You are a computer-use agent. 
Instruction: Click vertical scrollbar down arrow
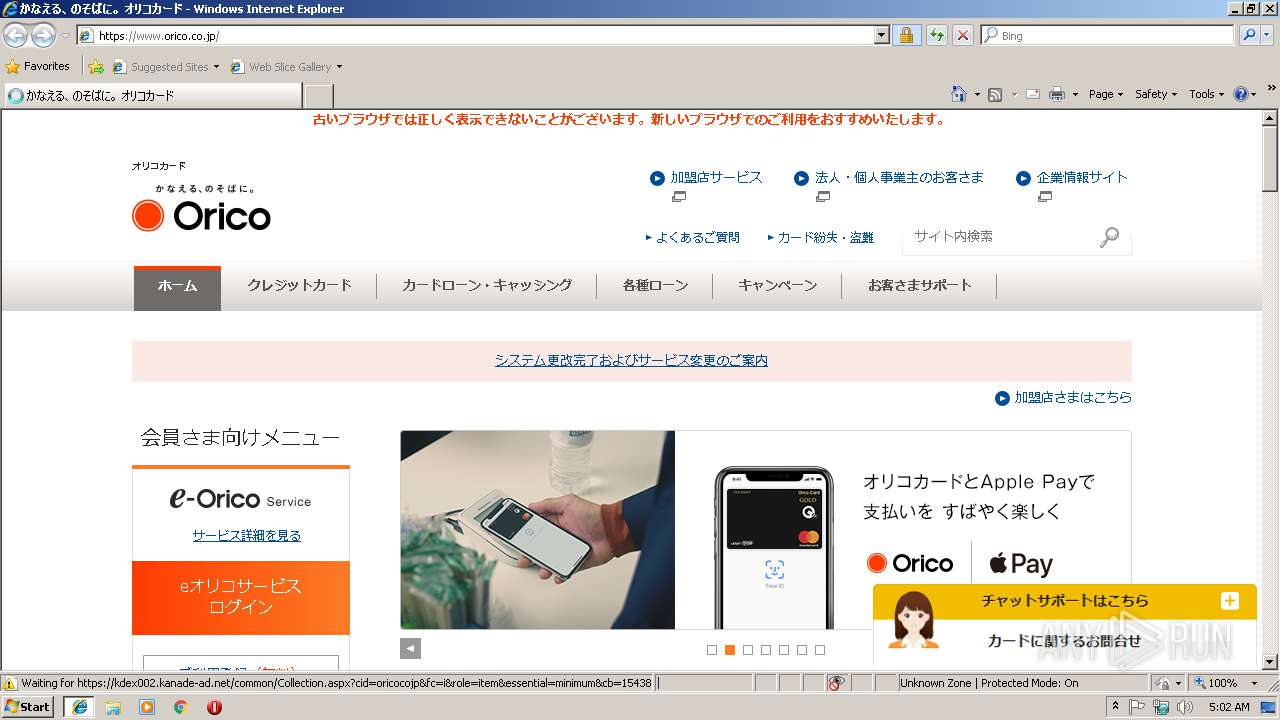tap(1271, 662)
